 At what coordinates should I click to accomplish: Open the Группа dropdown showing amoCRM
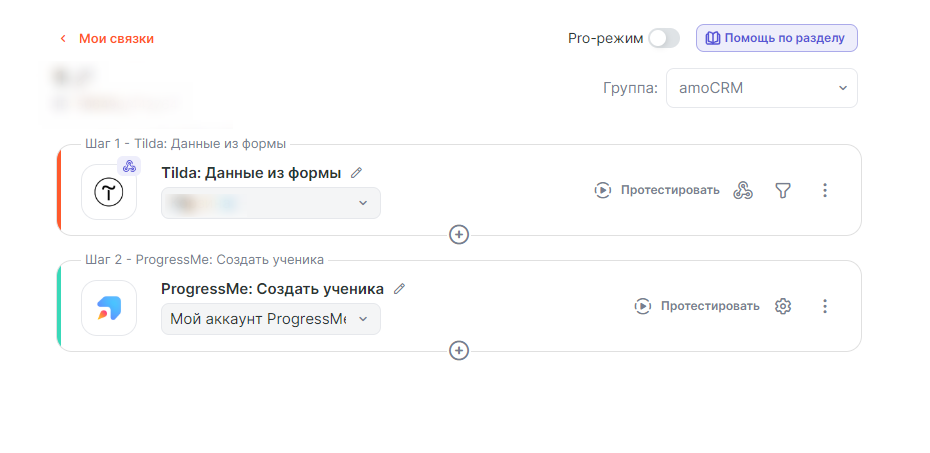(x=761, y=88)
